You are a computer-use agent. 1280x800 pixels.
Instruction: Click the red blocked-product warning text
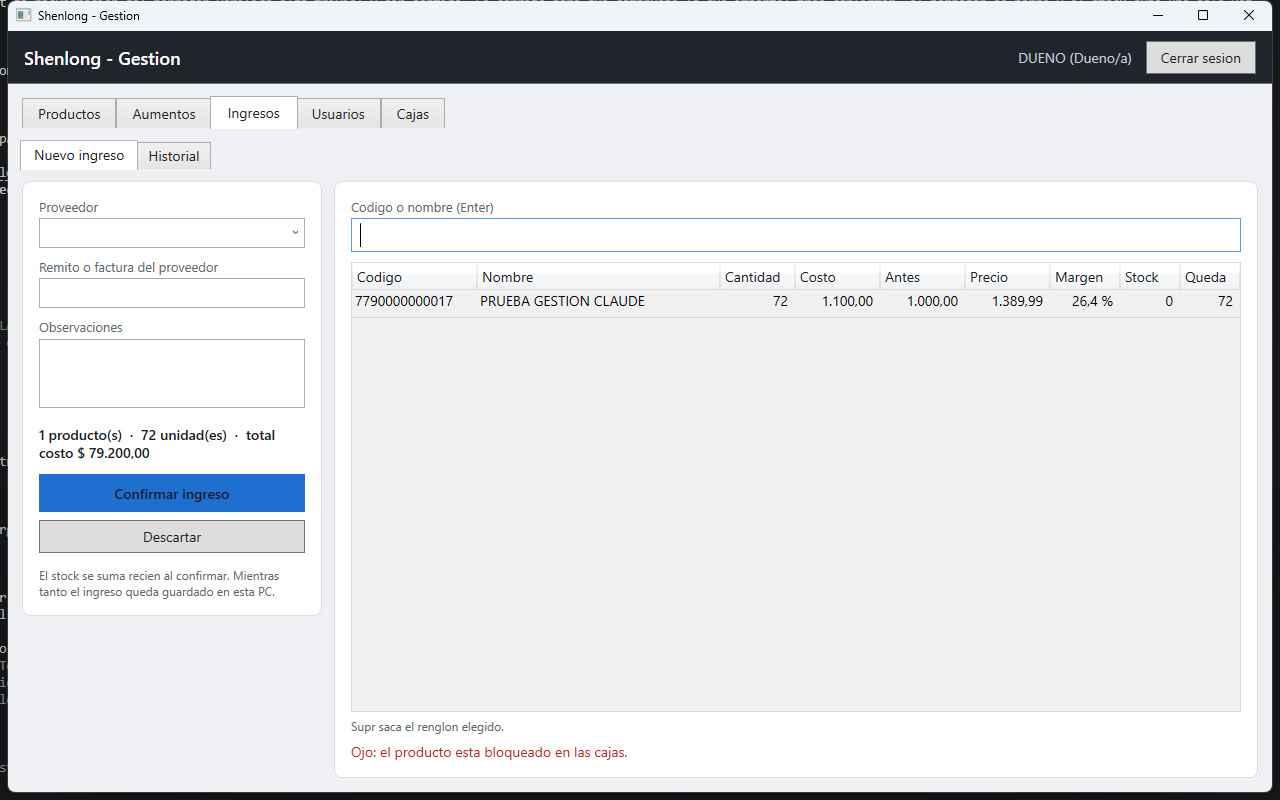pyautogui.click(x=489, y=752)
